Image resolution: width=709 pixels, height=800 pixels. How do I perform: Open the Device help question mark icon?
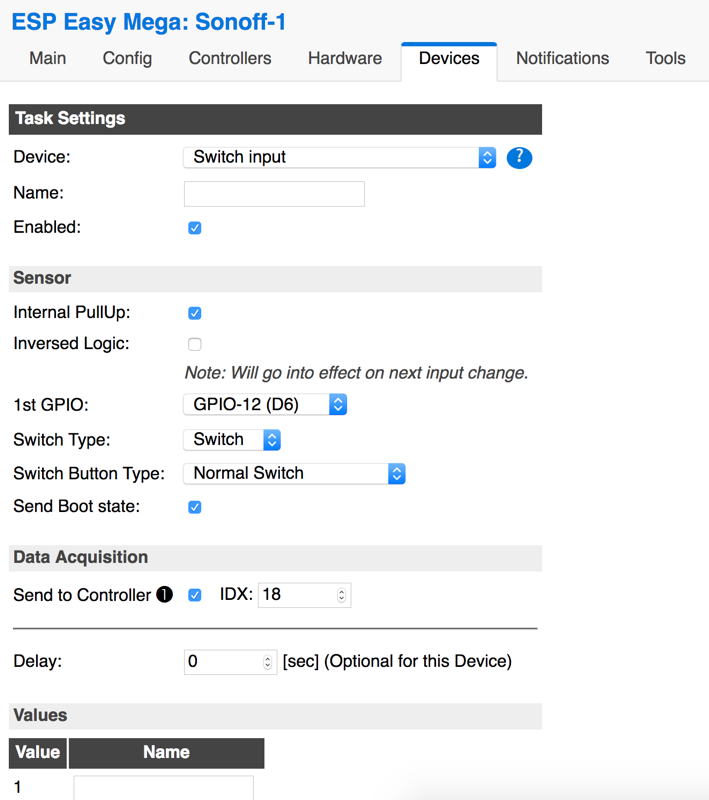point(519,158)
